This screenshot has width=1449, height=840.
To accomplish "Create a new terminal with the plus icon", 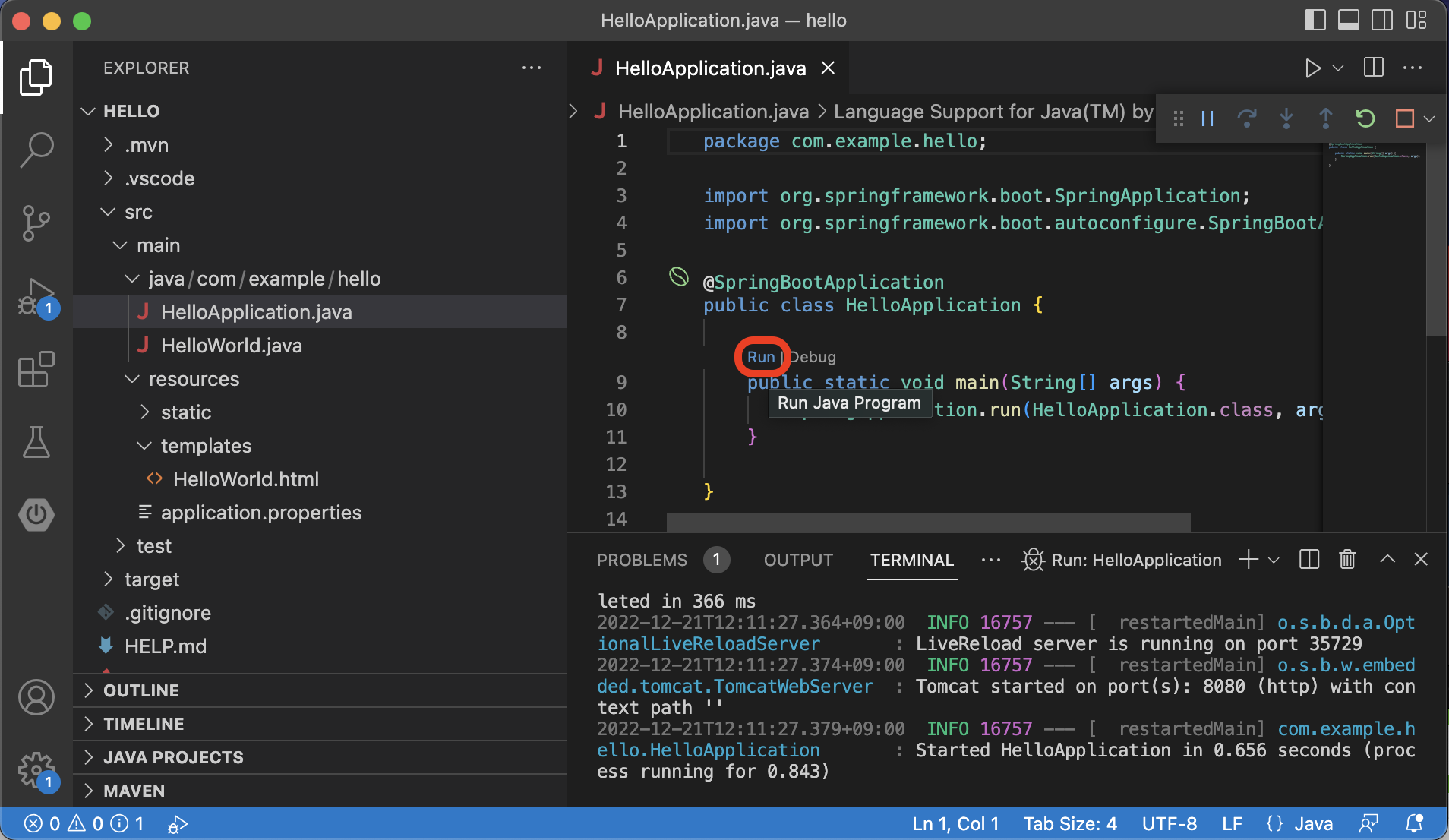I will 1248,560.
